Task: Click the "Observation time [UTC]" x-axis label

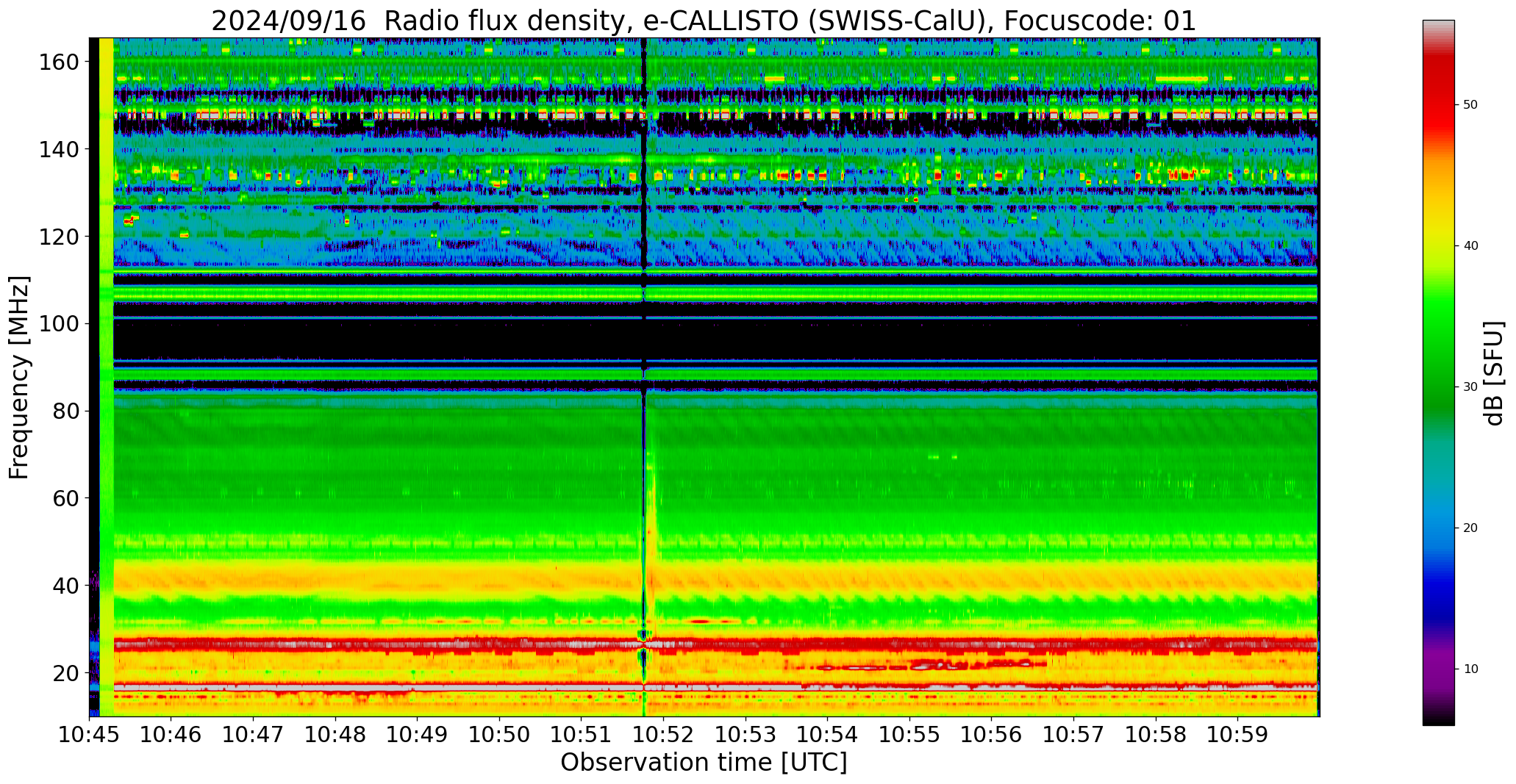Action: [x=704, y=763]
